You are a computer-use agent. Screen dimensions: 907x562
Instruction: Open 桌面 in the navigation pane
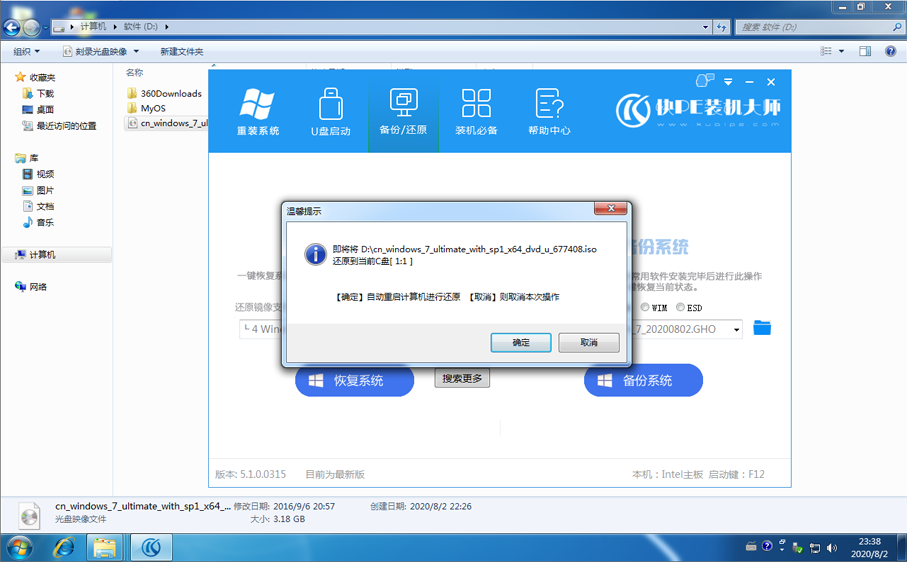tap(38, 109)
